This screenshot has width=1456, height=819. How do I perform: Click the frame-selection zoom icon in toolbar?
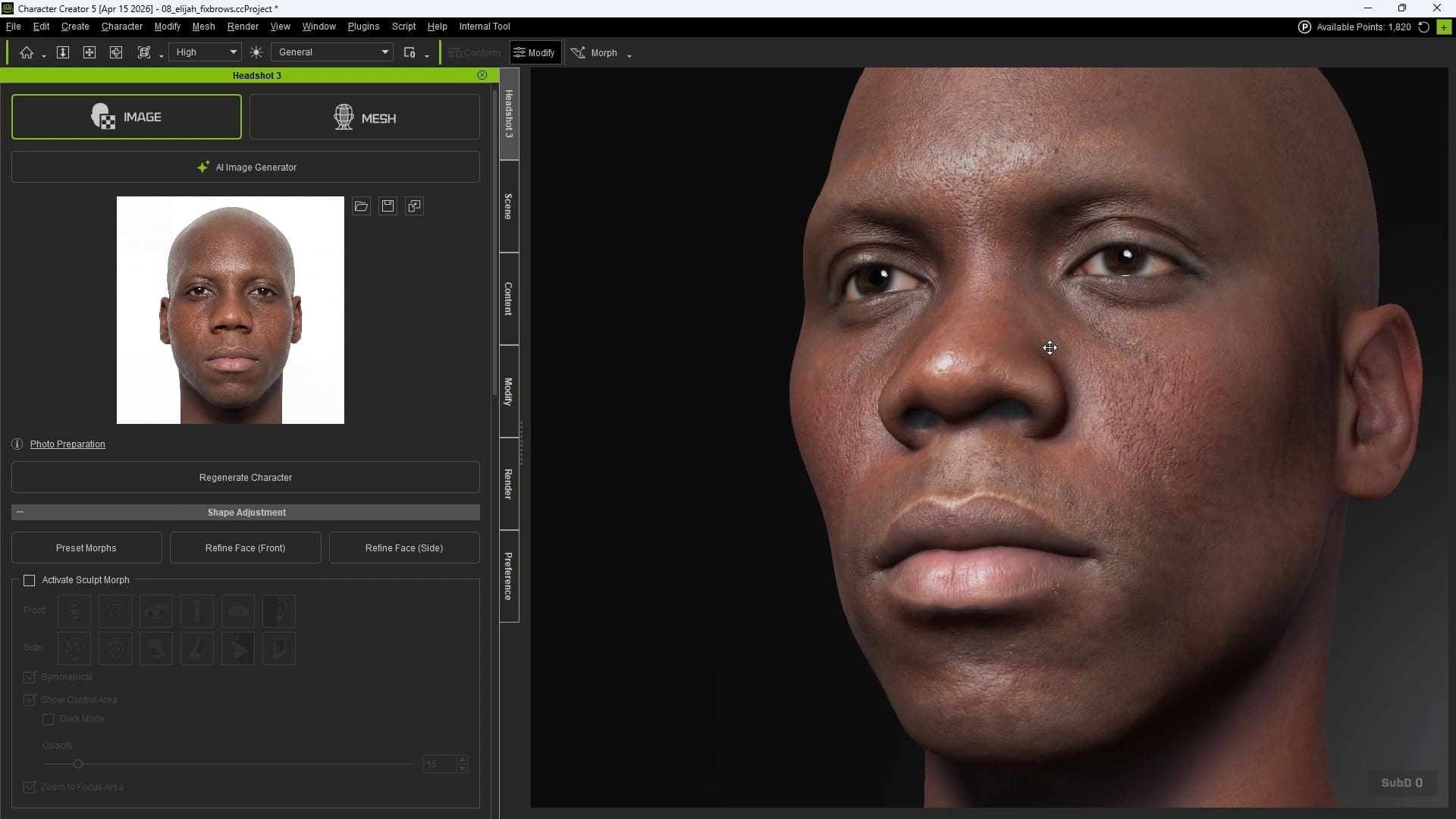[x=144, y=52]
